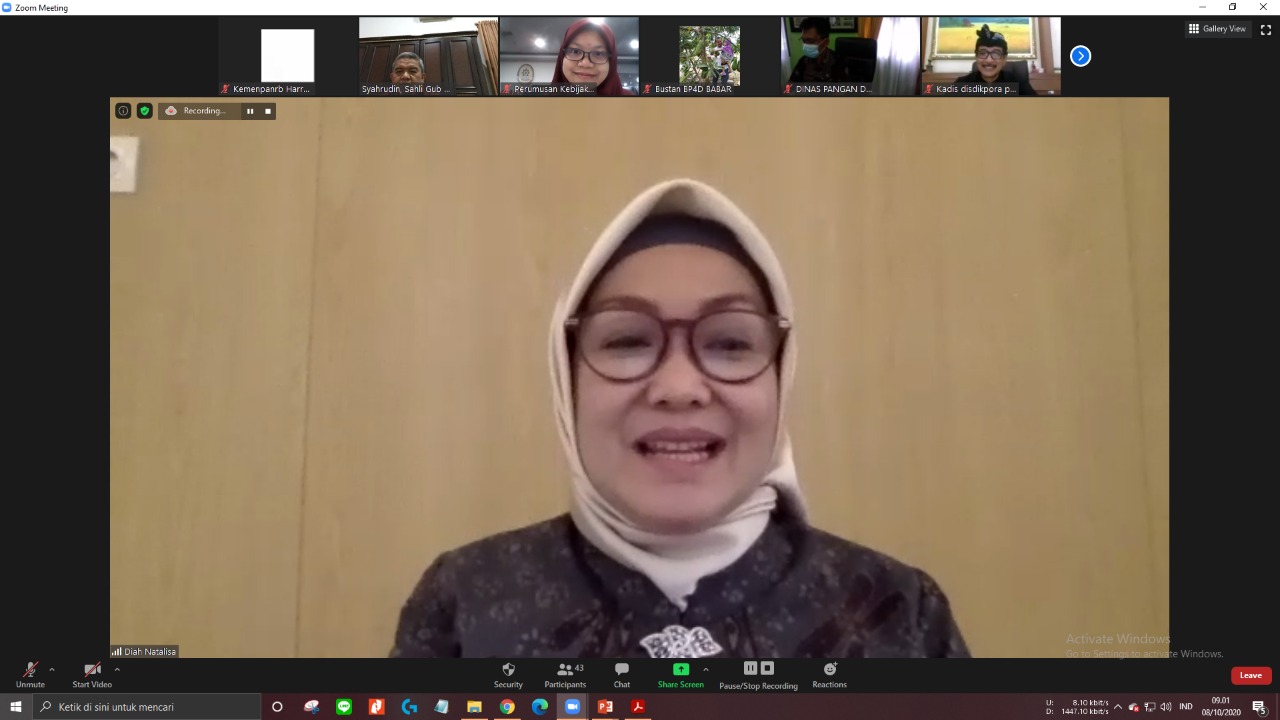Click speaker name label Diah Natalisa
The height and width of the screenshot is (720, 1280).
click(x=150, y=652)
